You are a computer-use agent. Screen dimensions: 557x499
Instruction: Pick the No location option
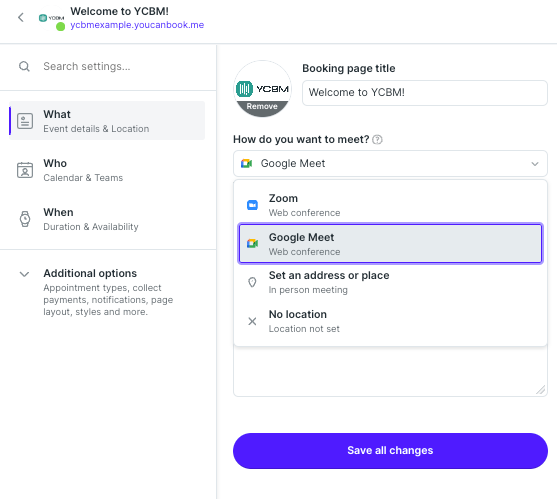tap(390, 321)
